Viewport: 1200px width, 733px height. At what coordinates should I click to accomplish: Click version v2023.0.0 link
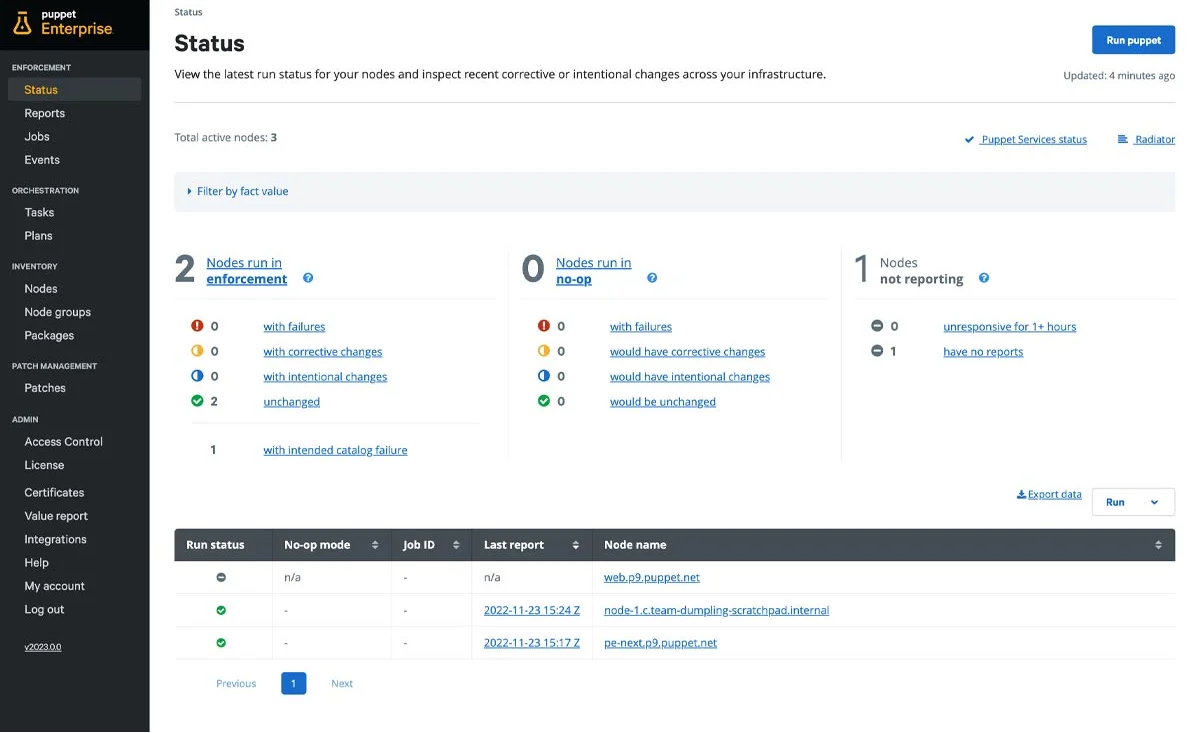[43, 647]
